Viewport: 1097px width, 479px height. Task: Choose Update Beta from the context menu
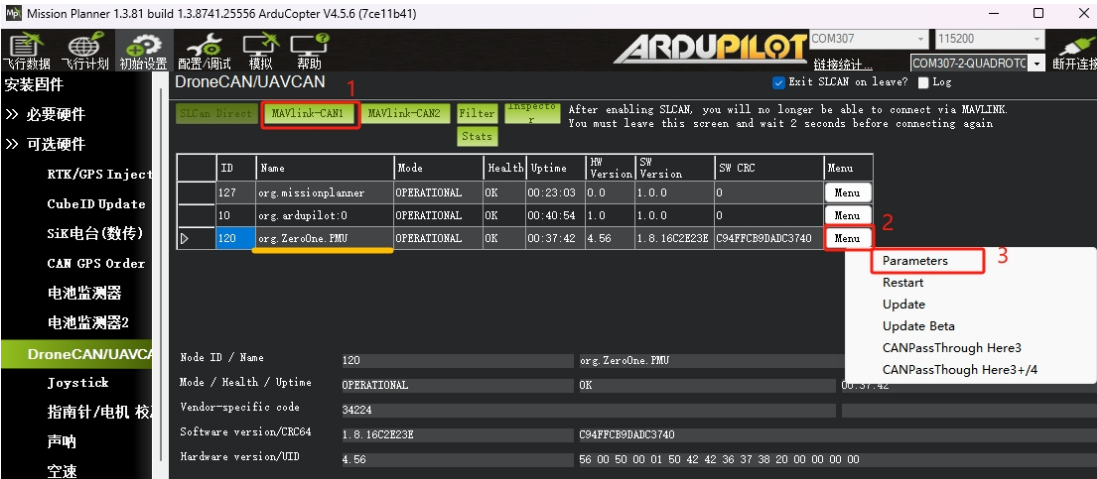click(918, 326)
